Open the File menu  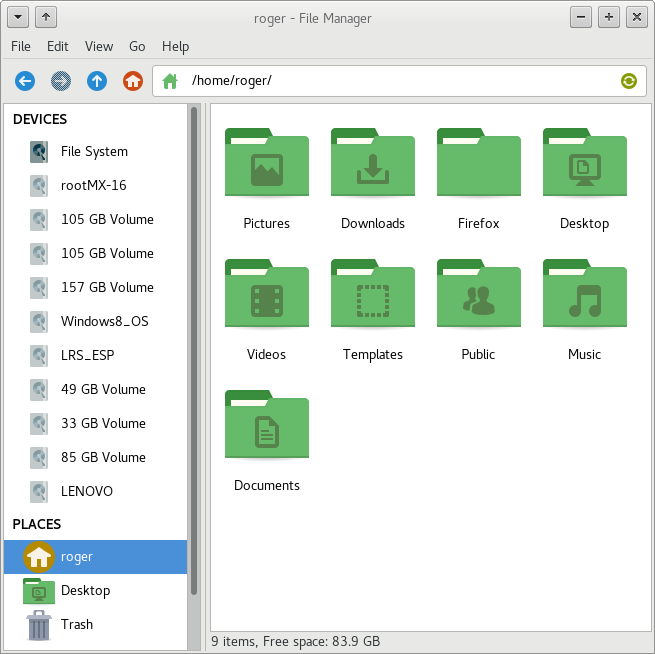pyautogui.click(x=21, y=46)
